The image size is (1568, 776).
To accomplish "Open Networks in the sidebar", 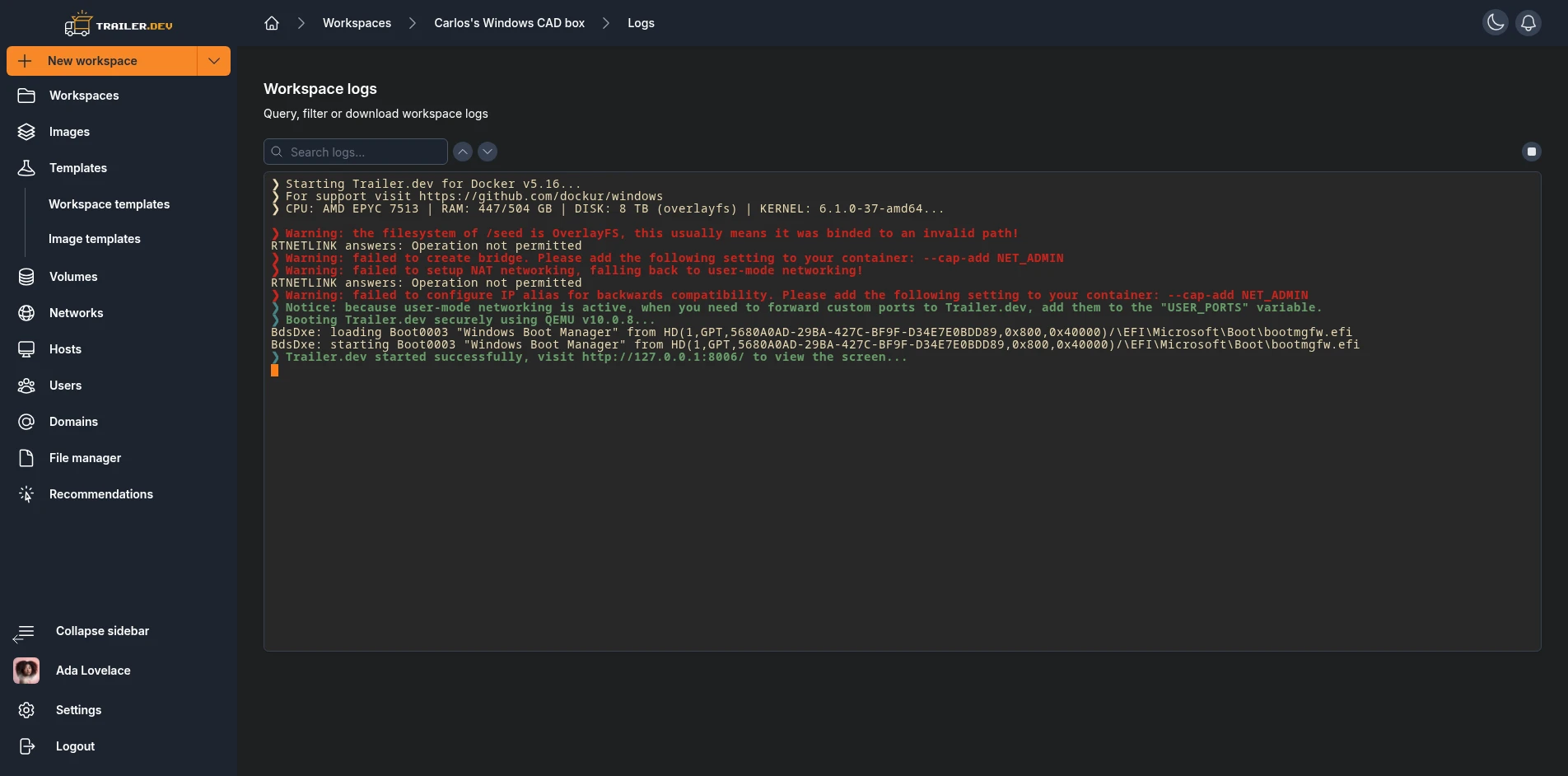I will tap(76, 313).
